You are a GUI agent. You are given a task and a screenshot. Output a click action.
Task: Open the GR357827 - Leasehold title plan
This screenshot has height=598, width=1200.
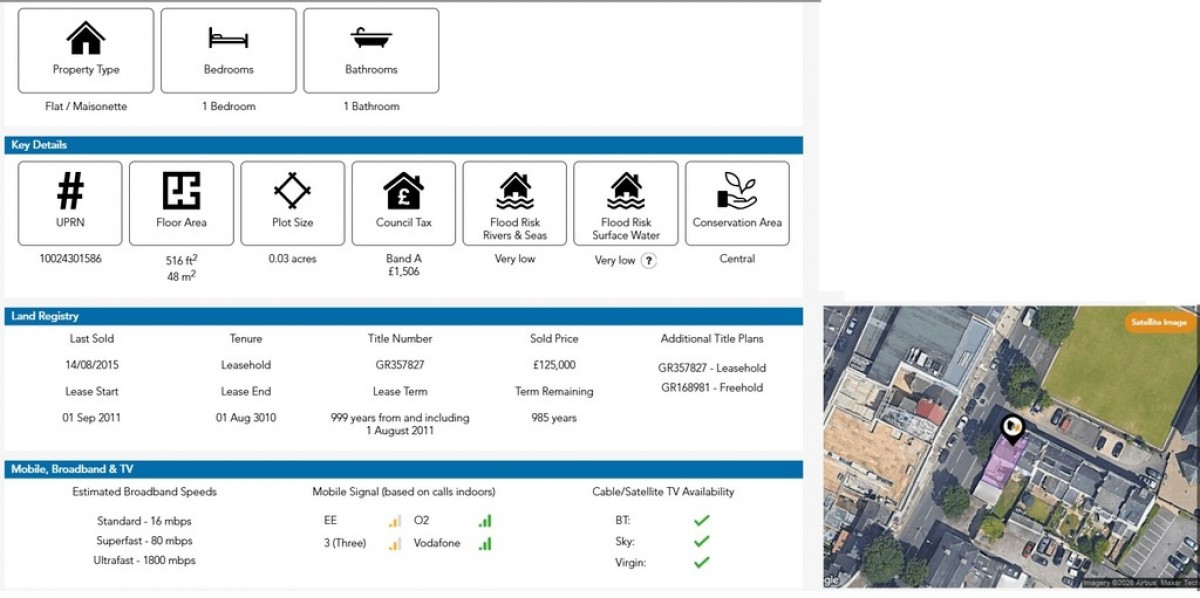712,368
